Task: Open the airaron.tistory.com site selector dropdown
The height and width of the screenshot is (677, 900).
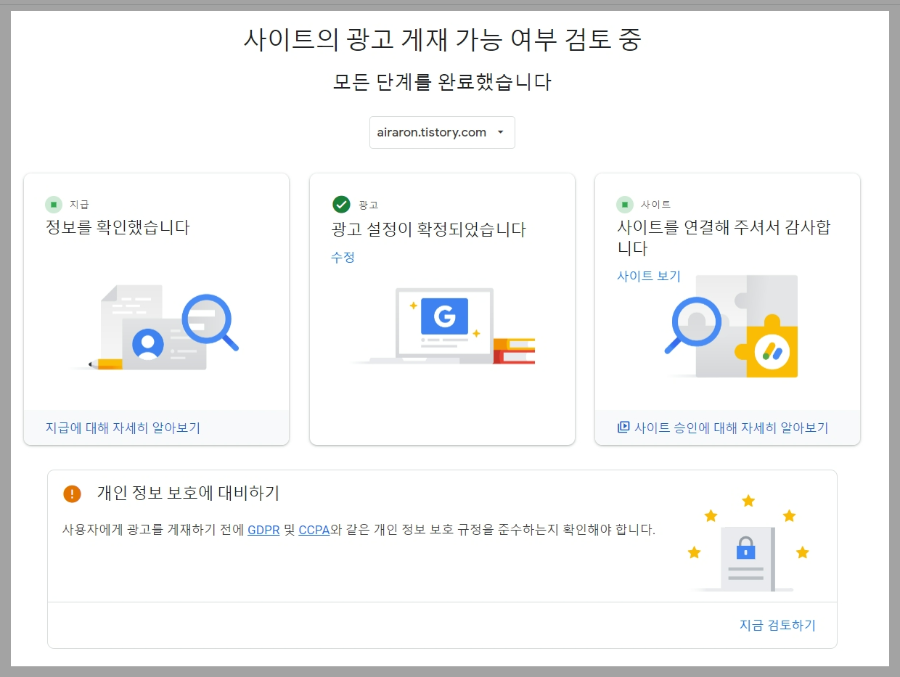Action: (441, 132)
